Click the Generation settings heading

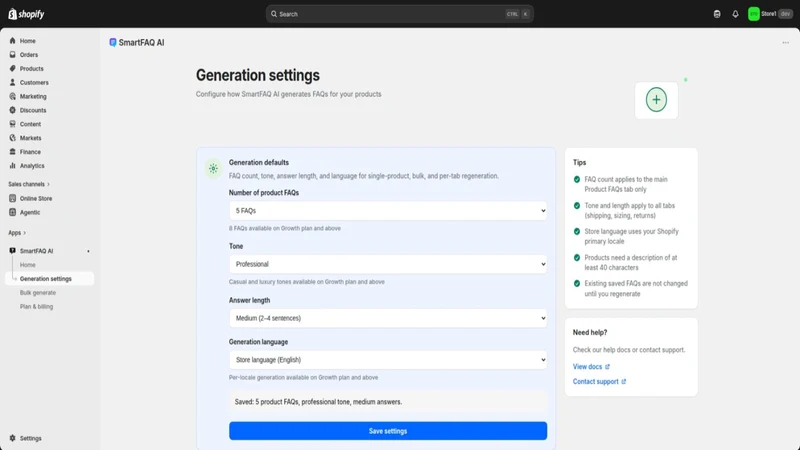258,76
